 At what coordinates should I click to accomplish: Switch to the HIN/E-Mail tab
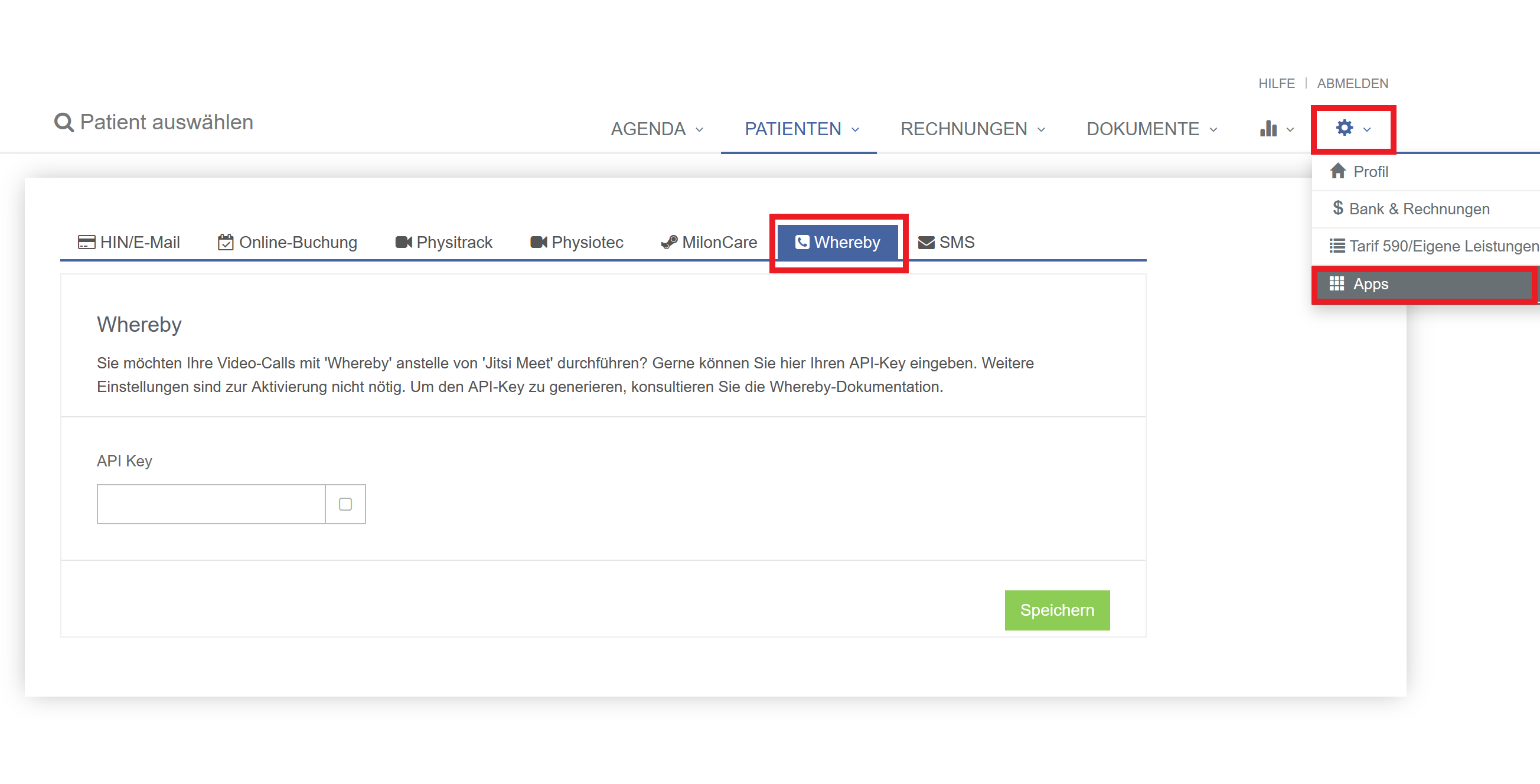pyautogui.click(x=129, y=242)
